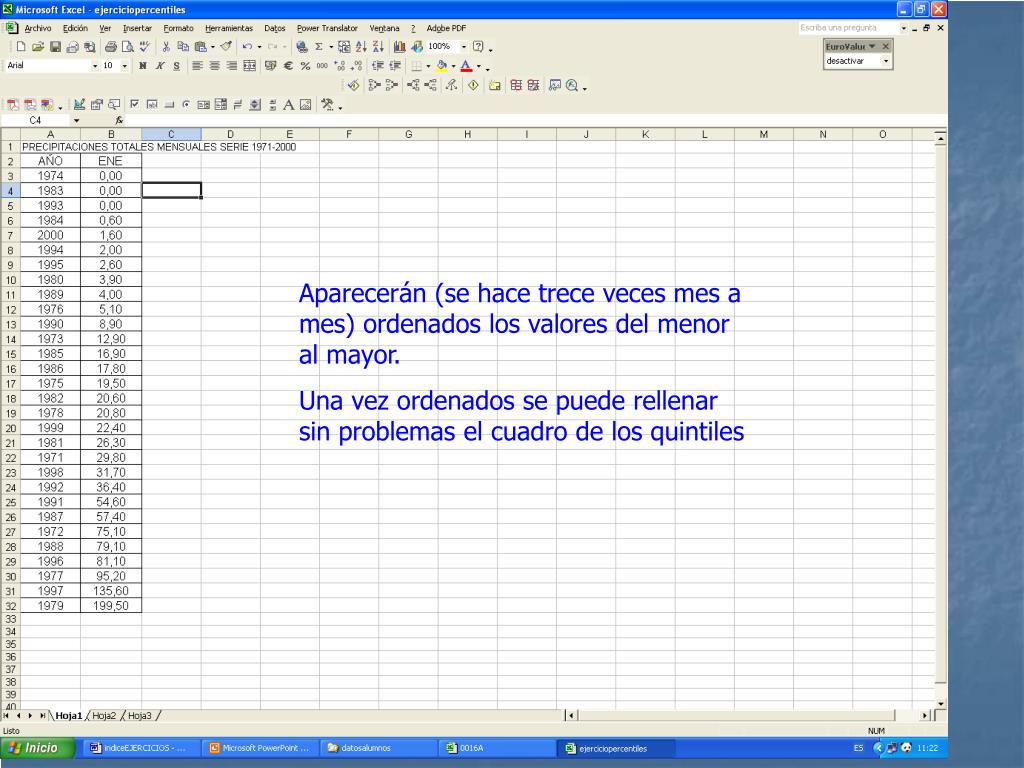1024x768 pixels.
Task: Open the Datos menu
Action: pos(275,28)
